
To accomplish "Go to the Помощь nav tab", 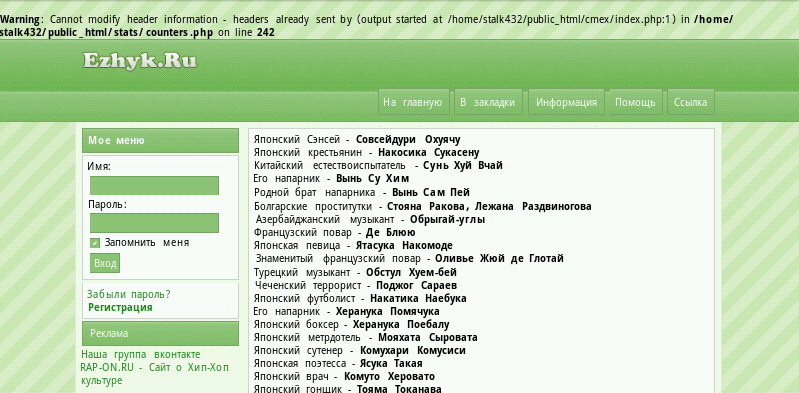I will click(x=635, y=102).
